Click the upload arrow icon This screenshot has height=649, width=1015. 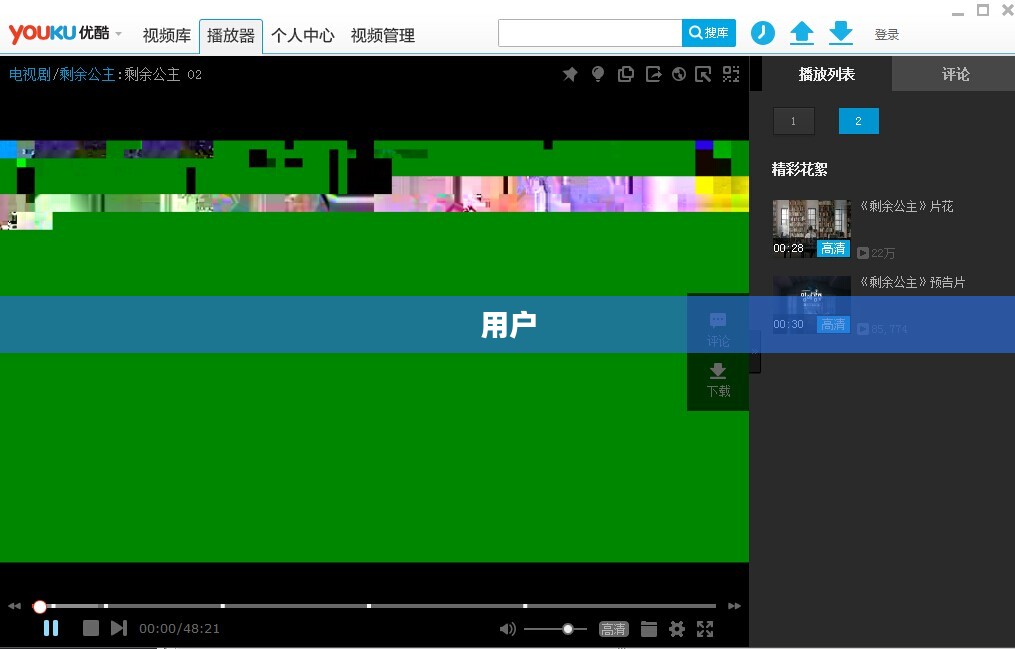click(x=801, y=32)
